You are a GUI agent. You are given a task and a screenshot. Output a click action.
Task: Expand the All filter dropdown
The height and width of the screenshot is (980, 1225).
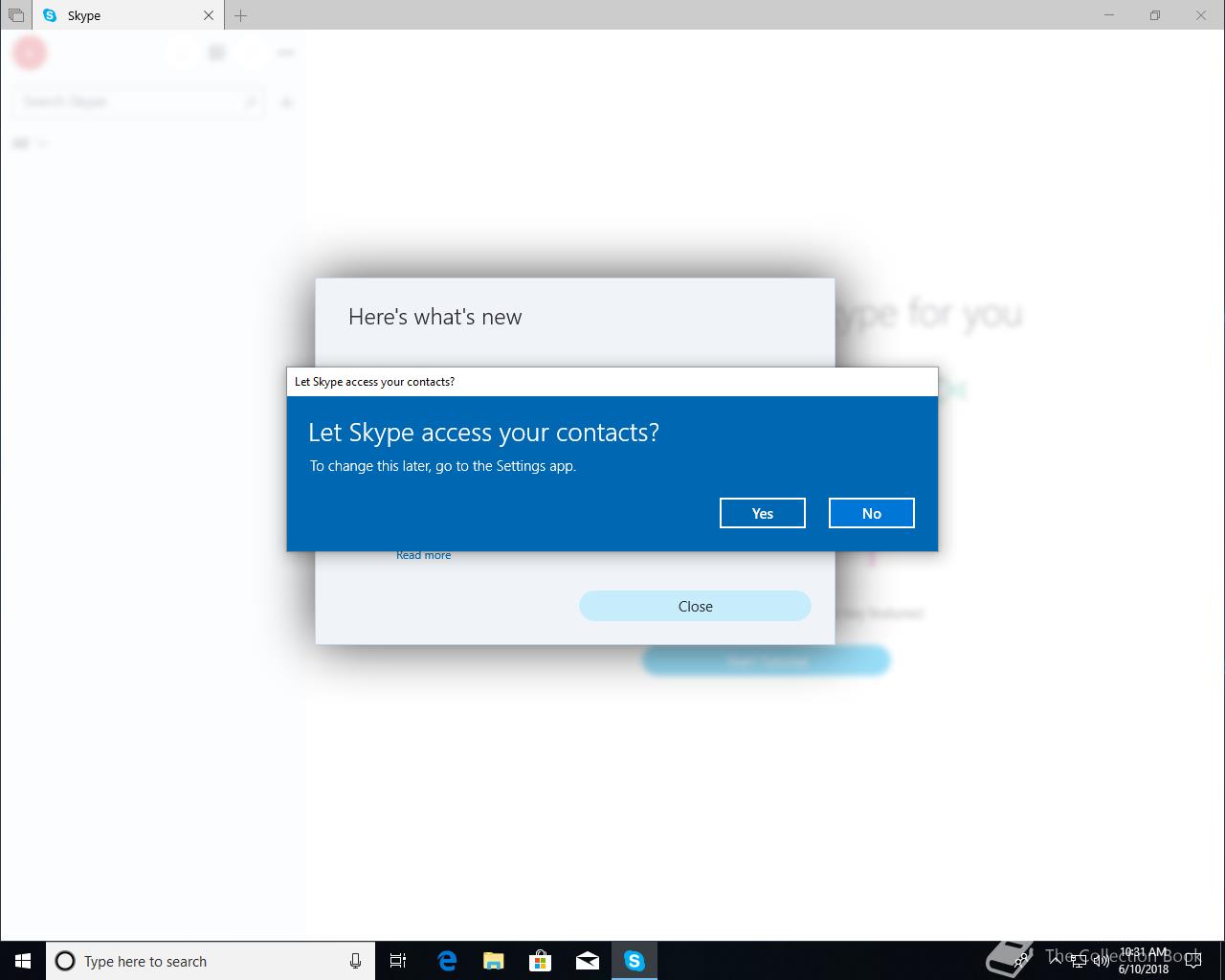click(31, 144)
